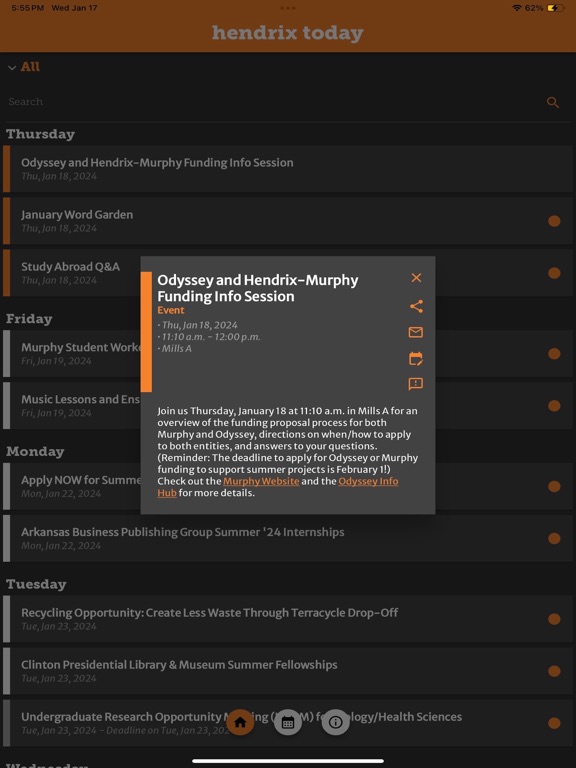The width and height of the screenshot is (576, 768).
Task: Go to the Home tab button
Action: (240, 722)
